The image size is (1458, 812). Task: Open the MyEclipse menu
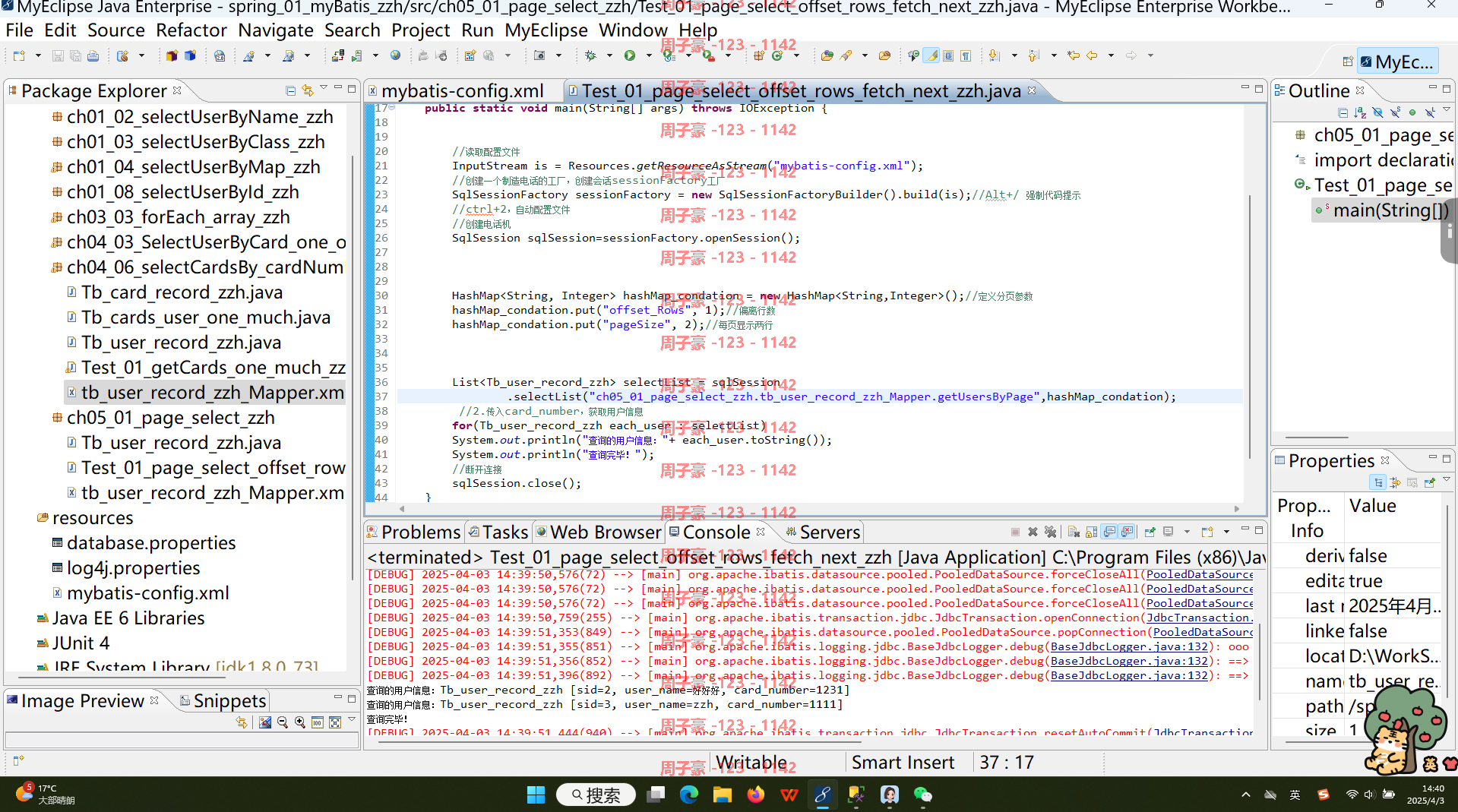546,30
